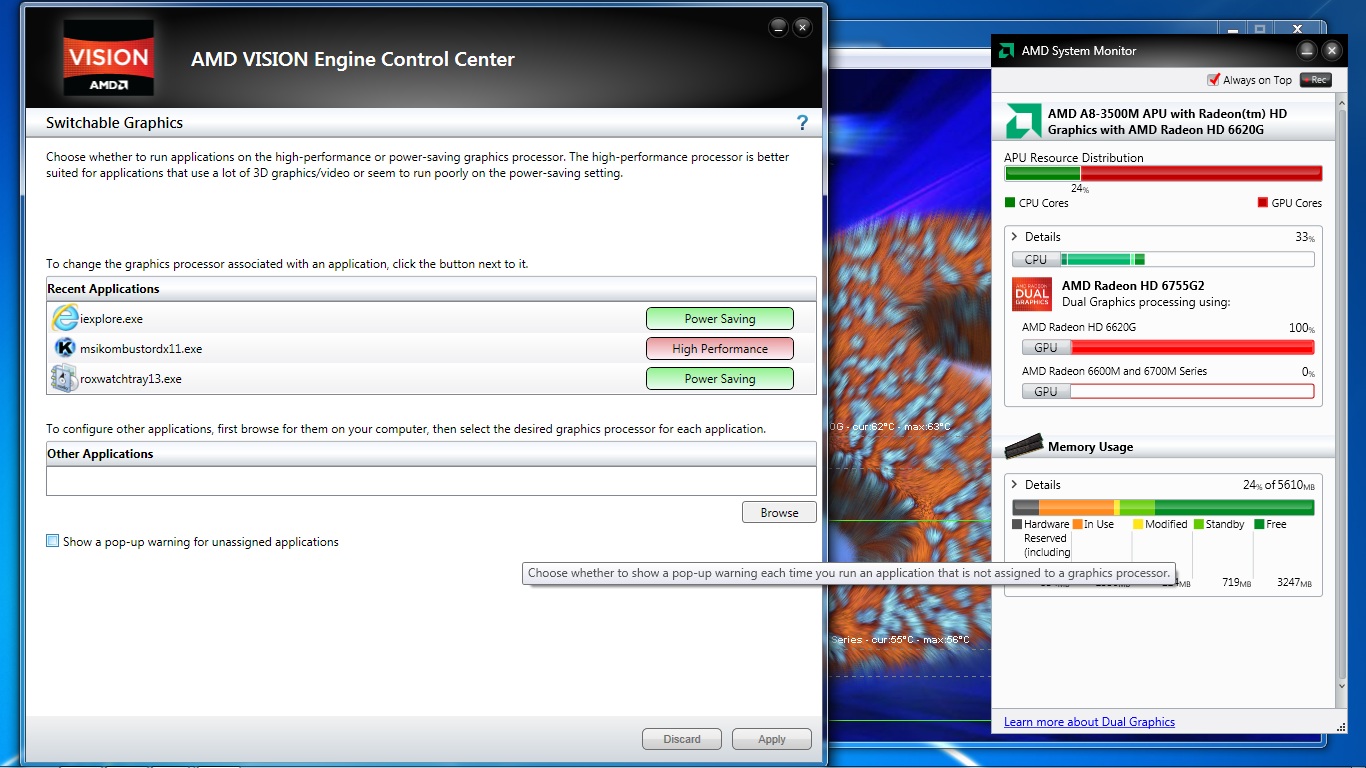
Task: Click the memory stick icon beside Memory Usage
Action: pos(1023,446)
